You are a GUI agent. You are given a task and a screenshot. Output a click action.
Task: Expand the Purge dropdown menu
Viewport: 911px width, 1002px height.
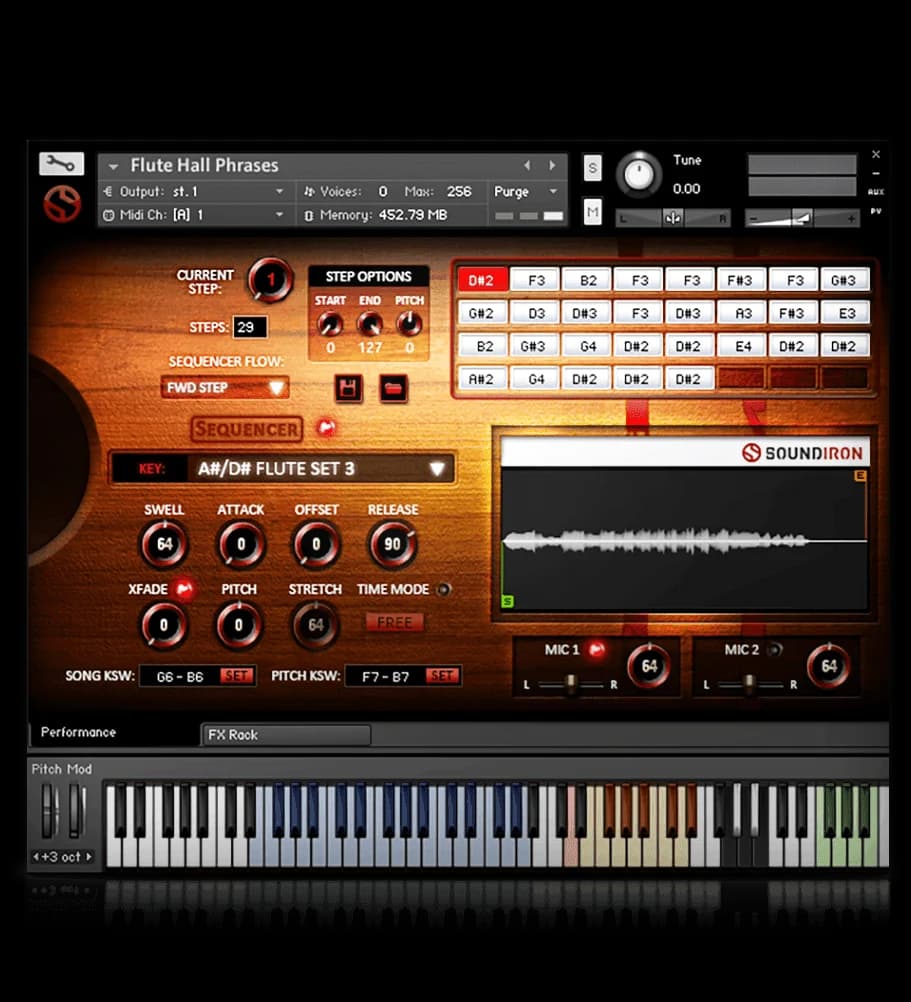pyautogui.click(x=527, y=191)
